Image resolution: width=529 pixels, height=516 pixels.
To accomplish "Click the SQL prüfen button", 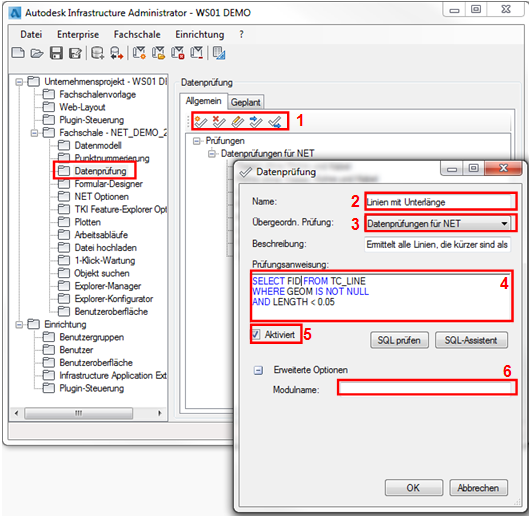I will tap(399, 340).
